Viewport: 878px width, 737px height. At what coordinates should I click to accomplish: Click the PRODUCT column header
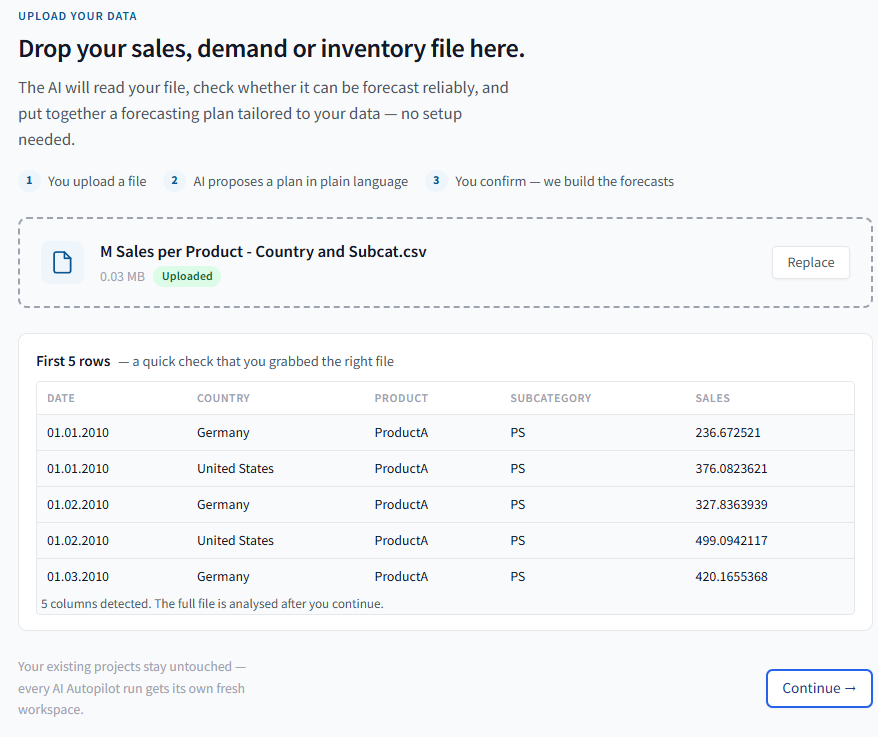tap(401, 398)
